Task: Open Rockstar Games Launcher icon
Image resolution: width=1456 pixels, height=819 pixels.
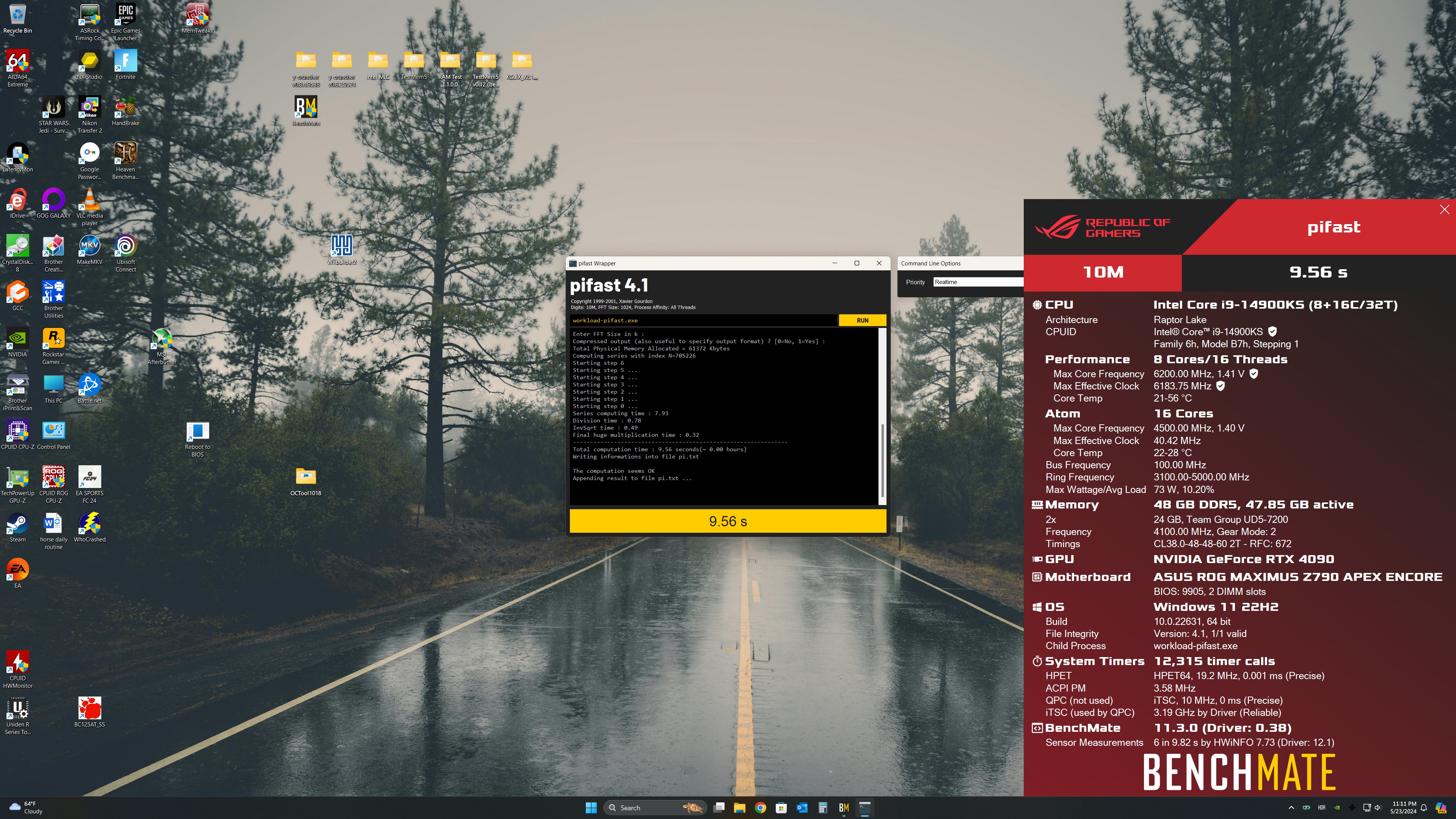Action: [x=54, y=346]
